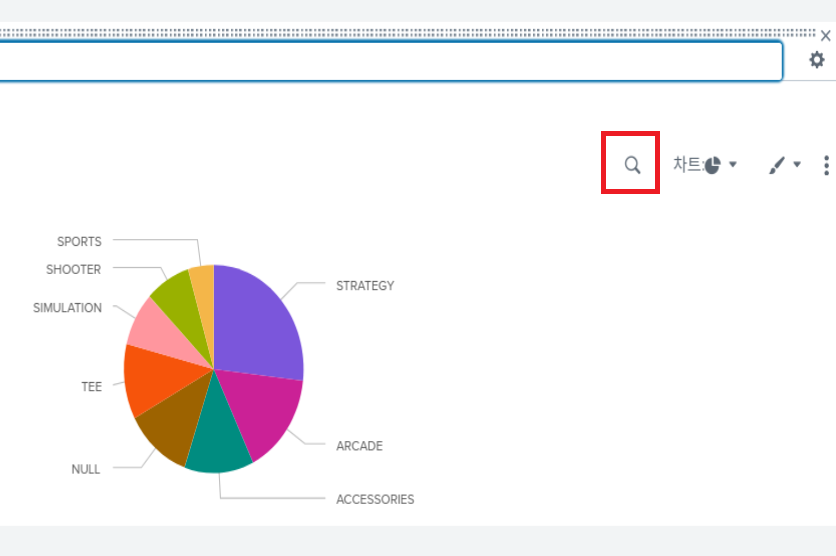The height and width of the screenshot is (556, 836).
Task: Click the ACCESSORIES label
Action: (x=375, y=499)
